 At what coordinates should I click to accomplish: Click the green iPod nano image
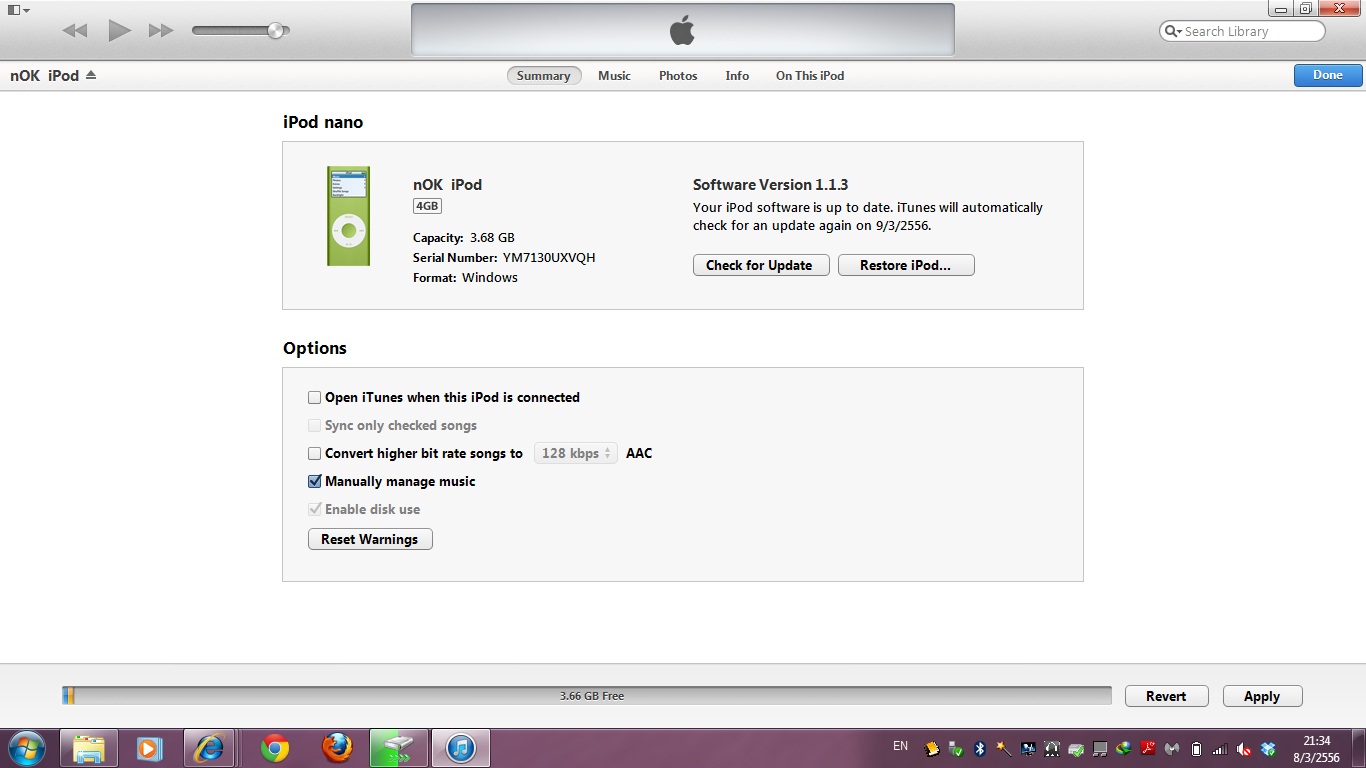(x=348, y=216)
